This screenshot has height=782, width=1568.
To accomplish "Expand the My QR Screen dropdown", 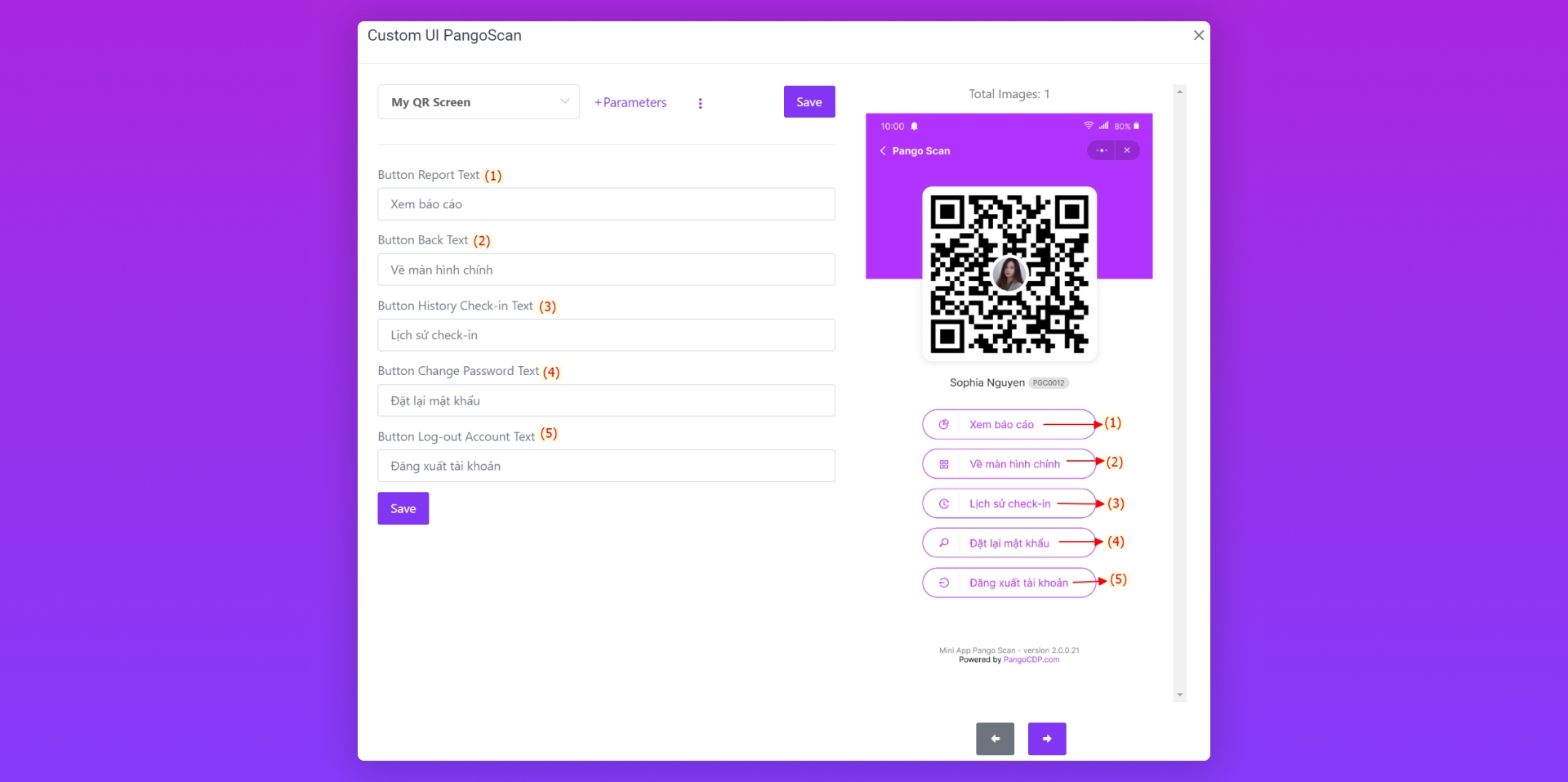I will tap(479, 102).
